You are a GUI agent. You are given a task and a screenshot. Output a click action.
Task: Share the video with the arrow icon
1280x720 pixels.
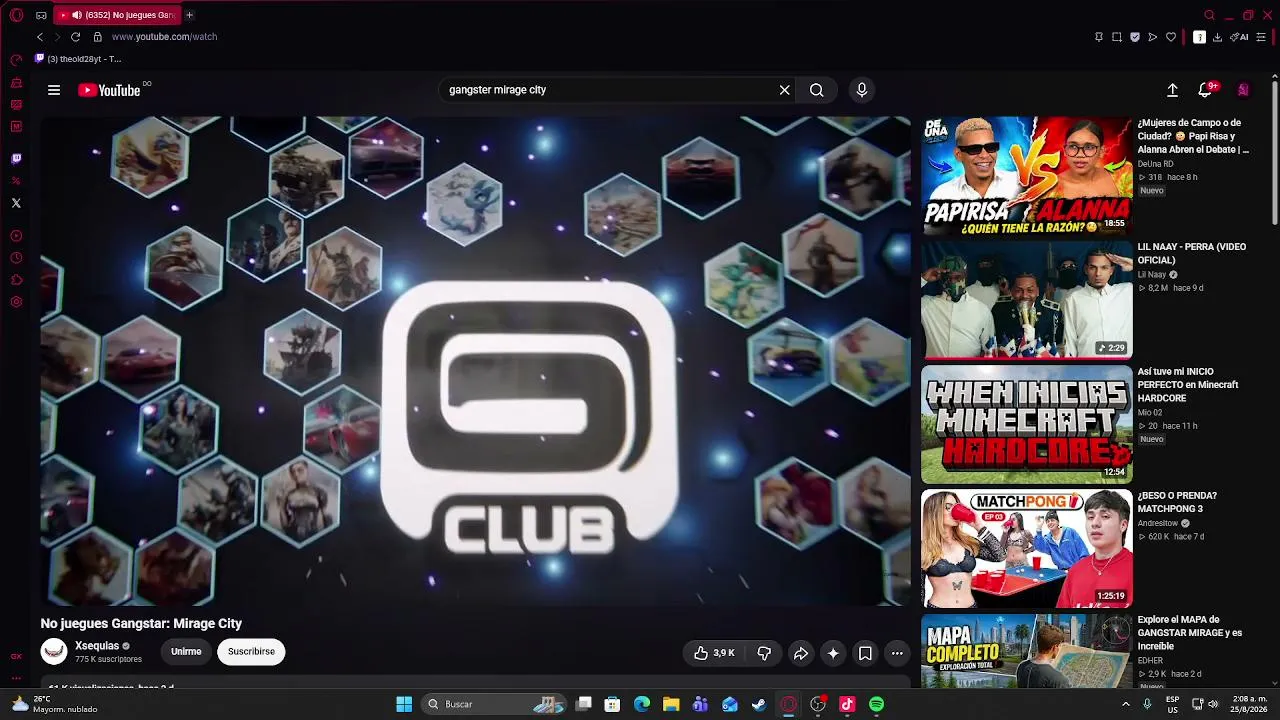pos(801,653)
